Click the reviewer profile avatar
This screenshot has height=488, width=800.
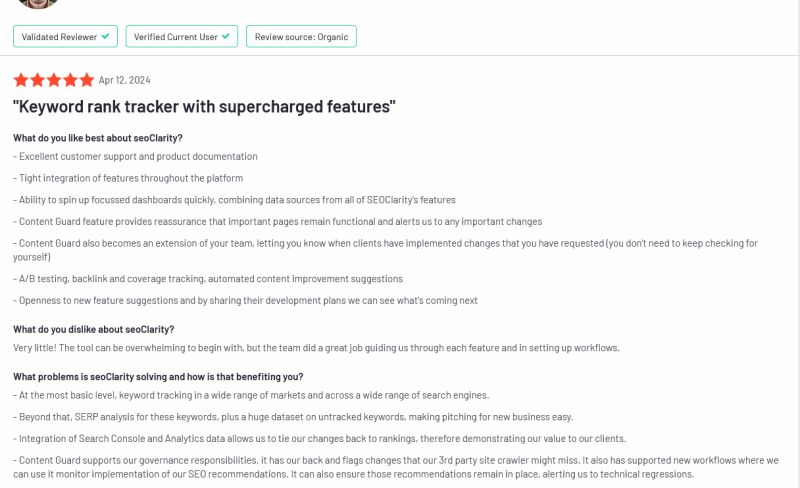point(37,3)
